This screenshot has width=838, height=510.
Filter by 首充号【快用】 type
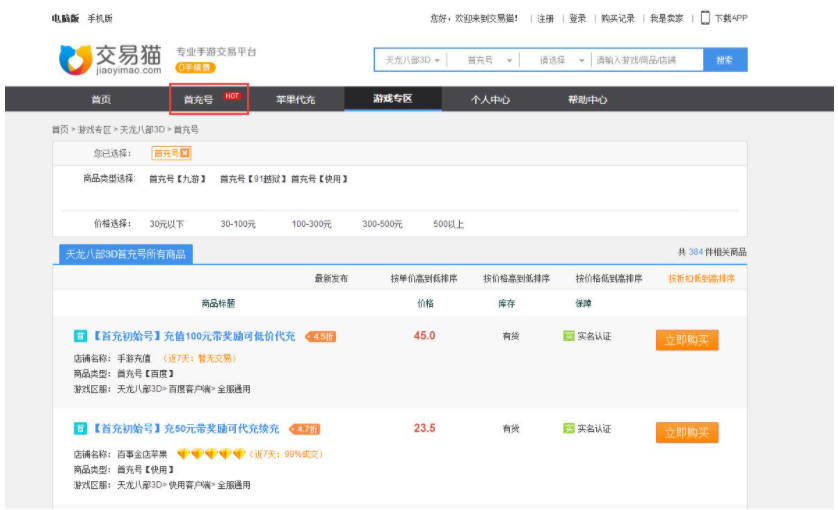click(320, 179)
